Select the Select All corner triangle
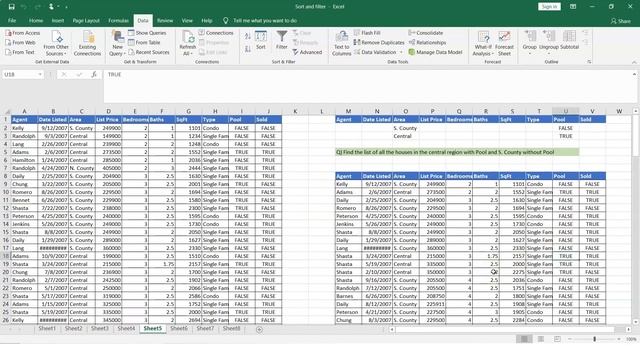640x360 pixels. pyautogui.click(x=7, y=111)
